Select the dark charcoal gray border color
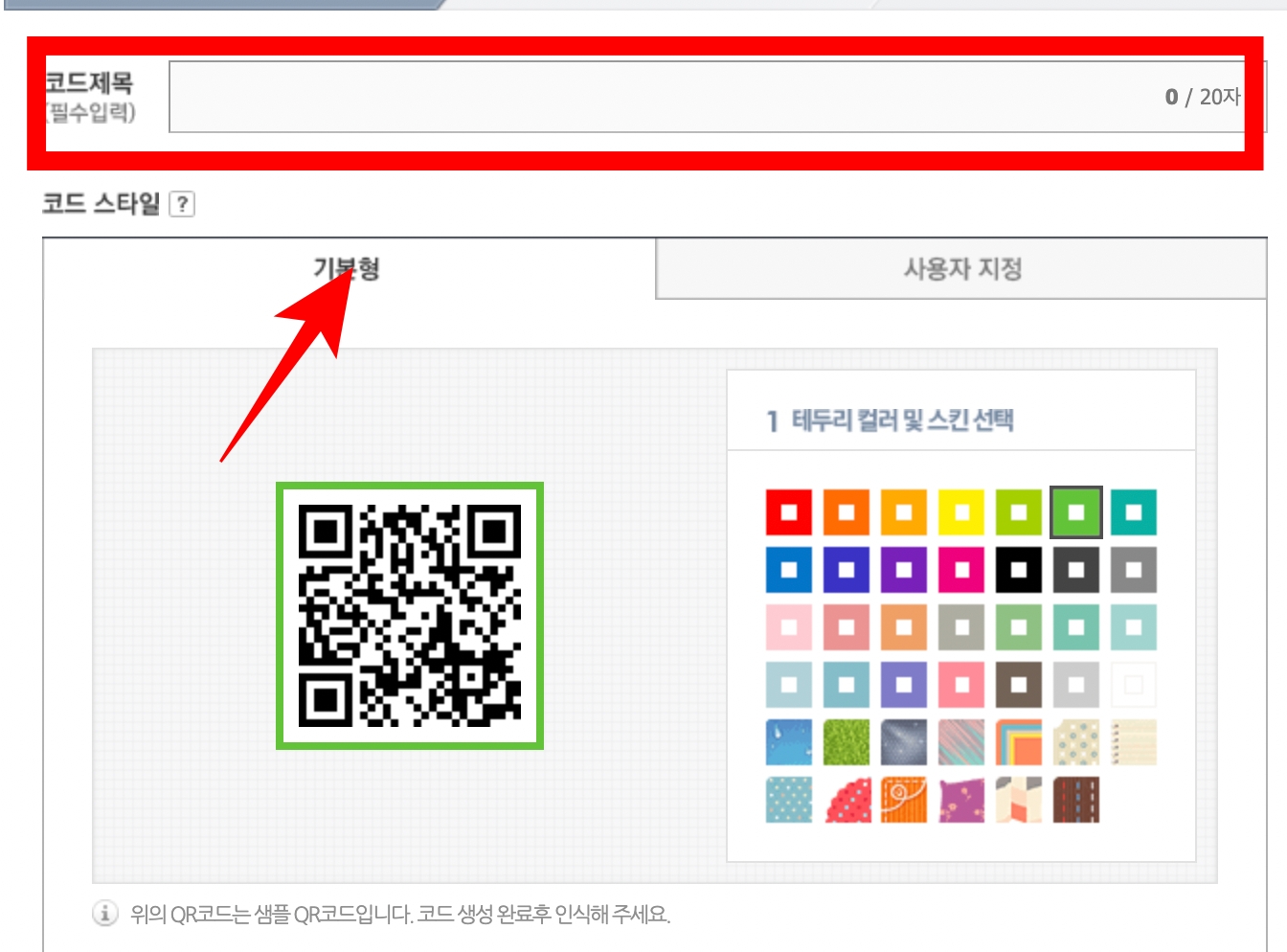This screenshot has height=952, width=1287. click(x=1076, y=570)
